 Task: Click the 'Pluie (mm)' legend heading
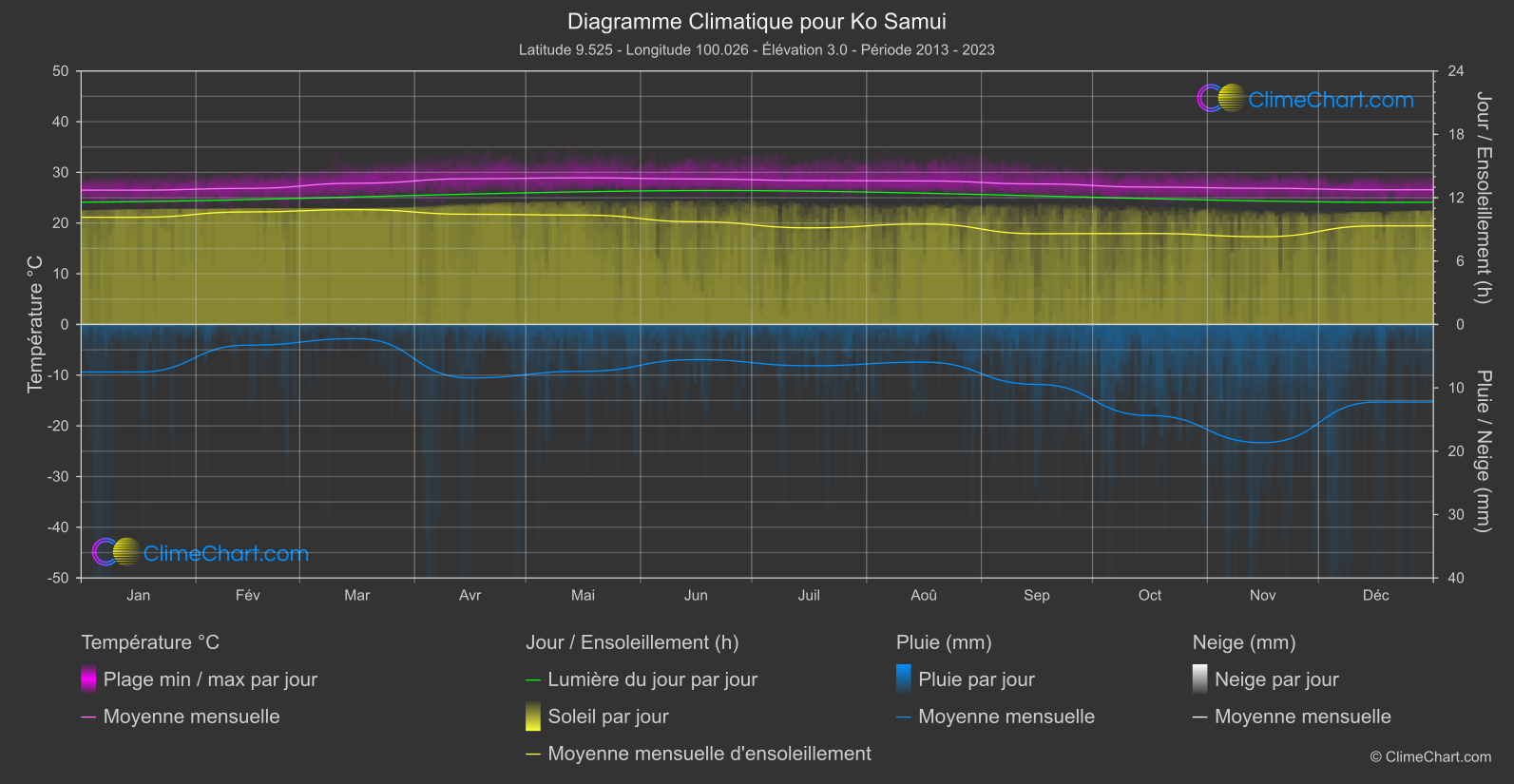click(944, 642)
